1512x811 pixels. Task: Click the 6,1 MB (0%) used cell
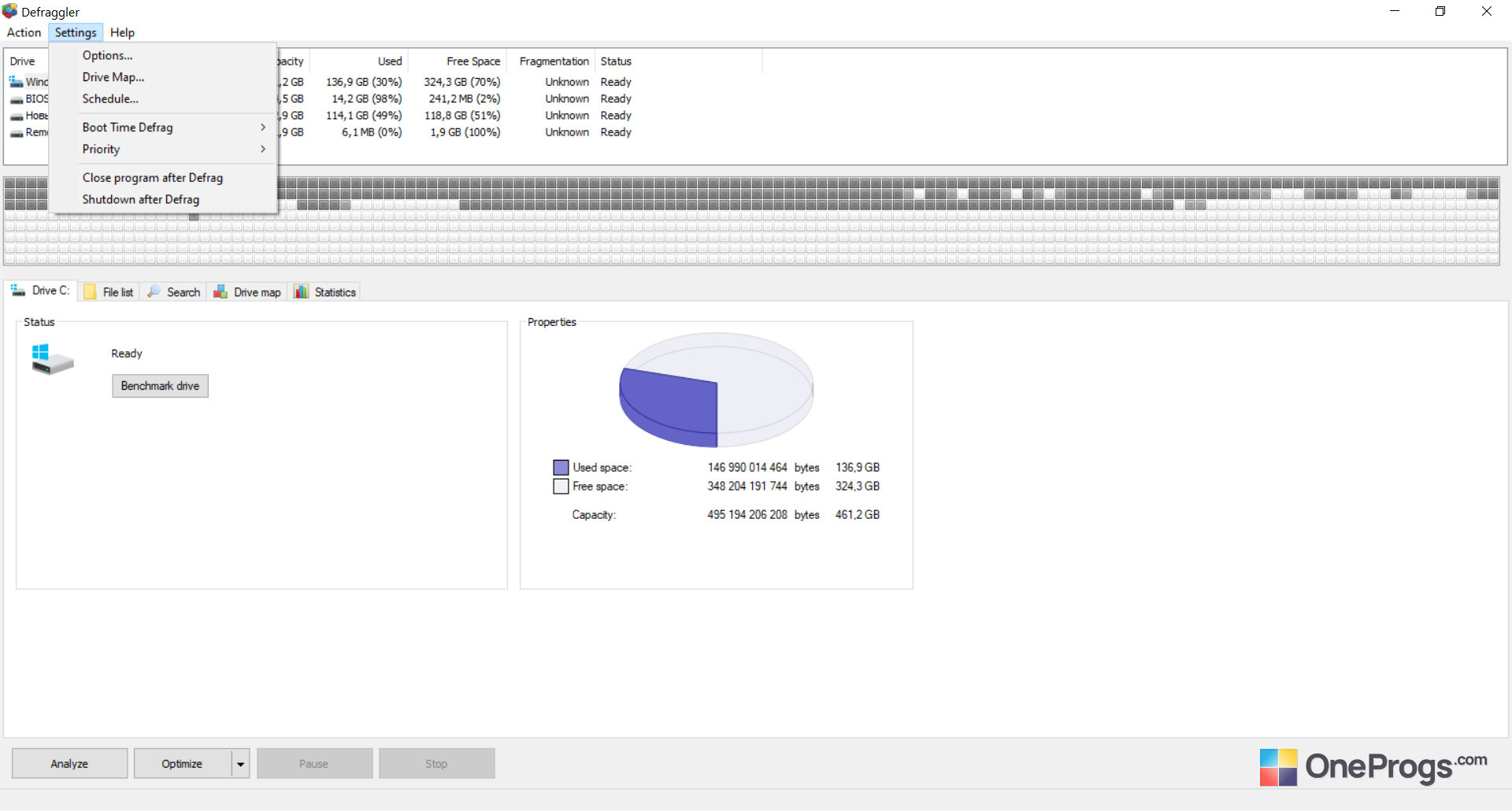click(x=372, y=132)
